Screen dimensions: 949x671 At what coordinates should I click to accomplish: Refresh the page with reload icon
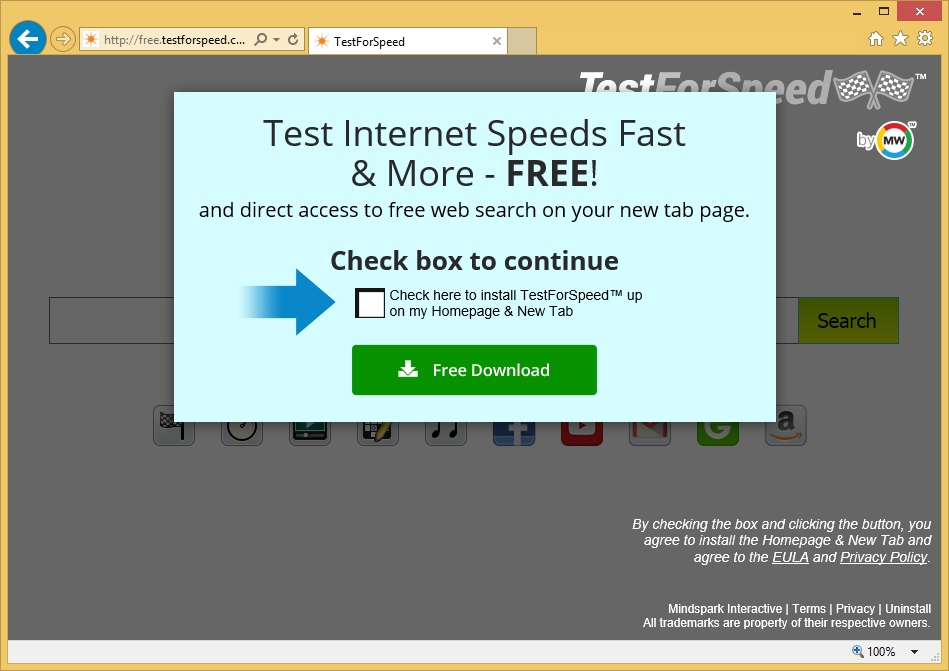click(293, 40)
